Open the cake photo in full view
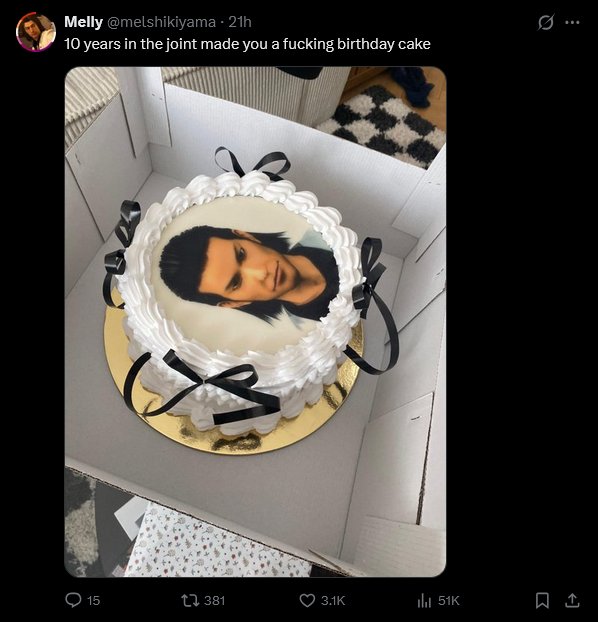The image size is (598, 622). 255,322
